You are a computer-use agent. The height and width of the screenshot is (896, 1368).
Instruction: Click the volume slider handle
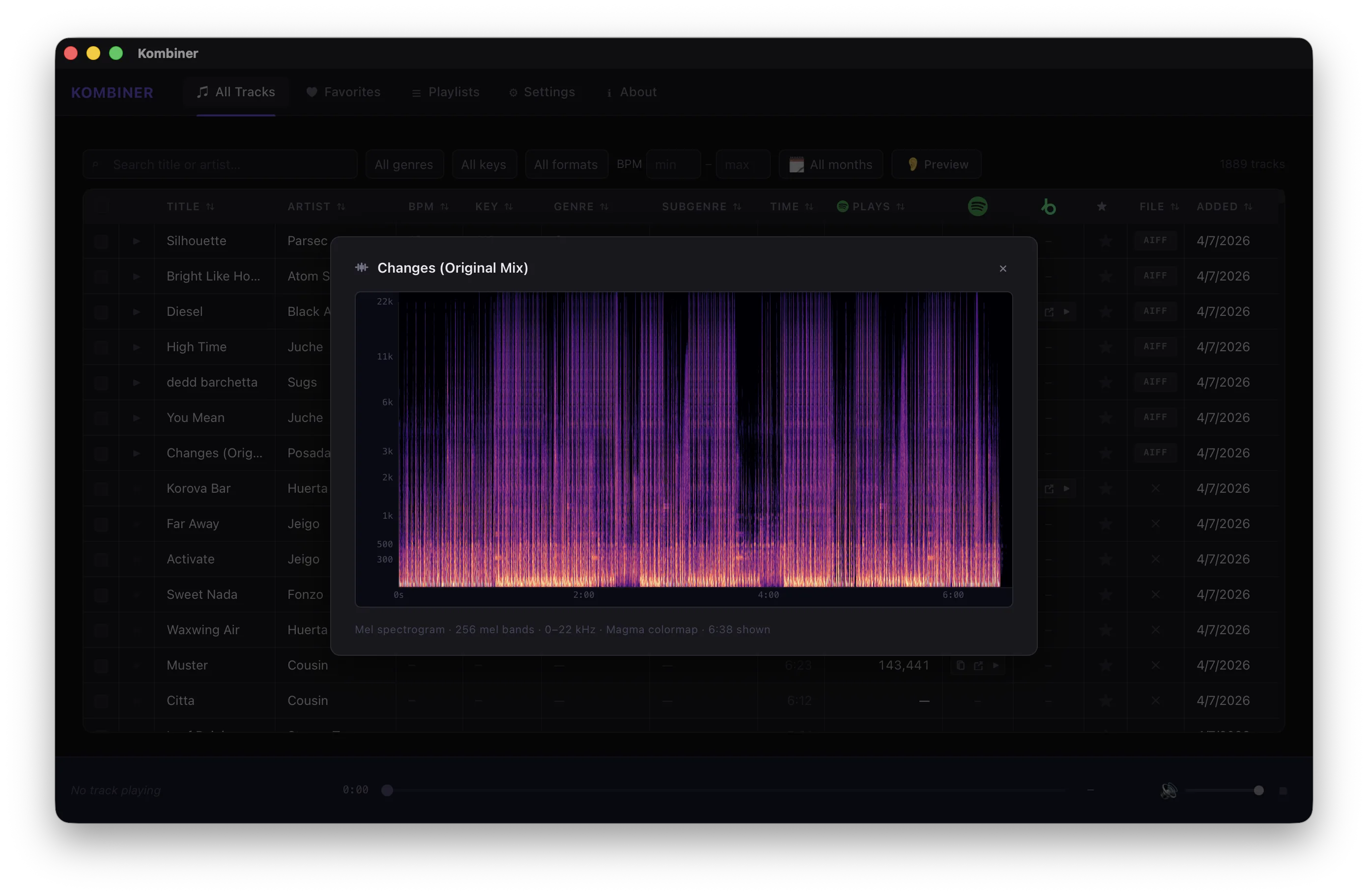pyautogui.click(x=1259, y=791)
